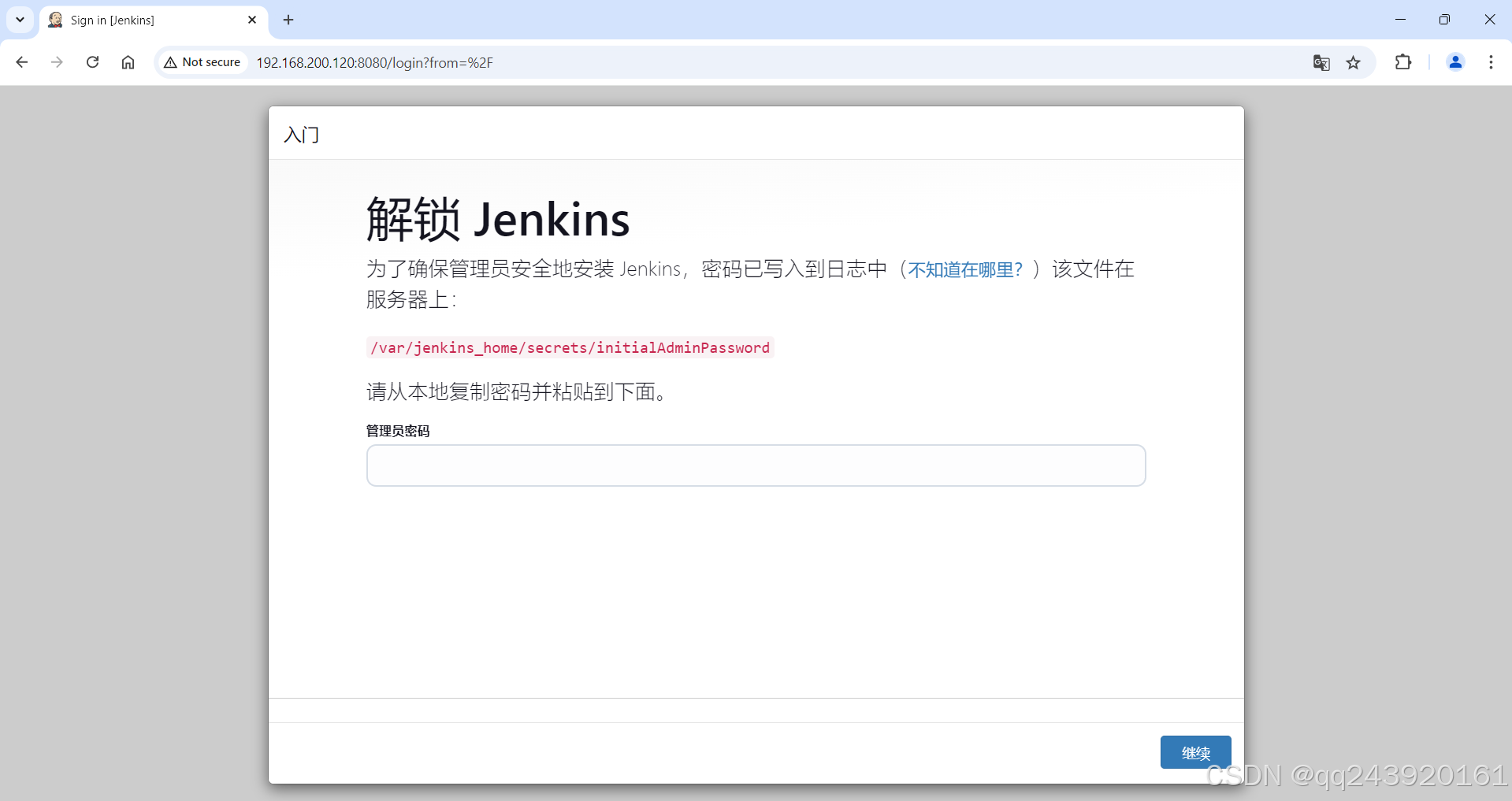Open a new browser tab
1512x801 pixels.
coord(288,20)
